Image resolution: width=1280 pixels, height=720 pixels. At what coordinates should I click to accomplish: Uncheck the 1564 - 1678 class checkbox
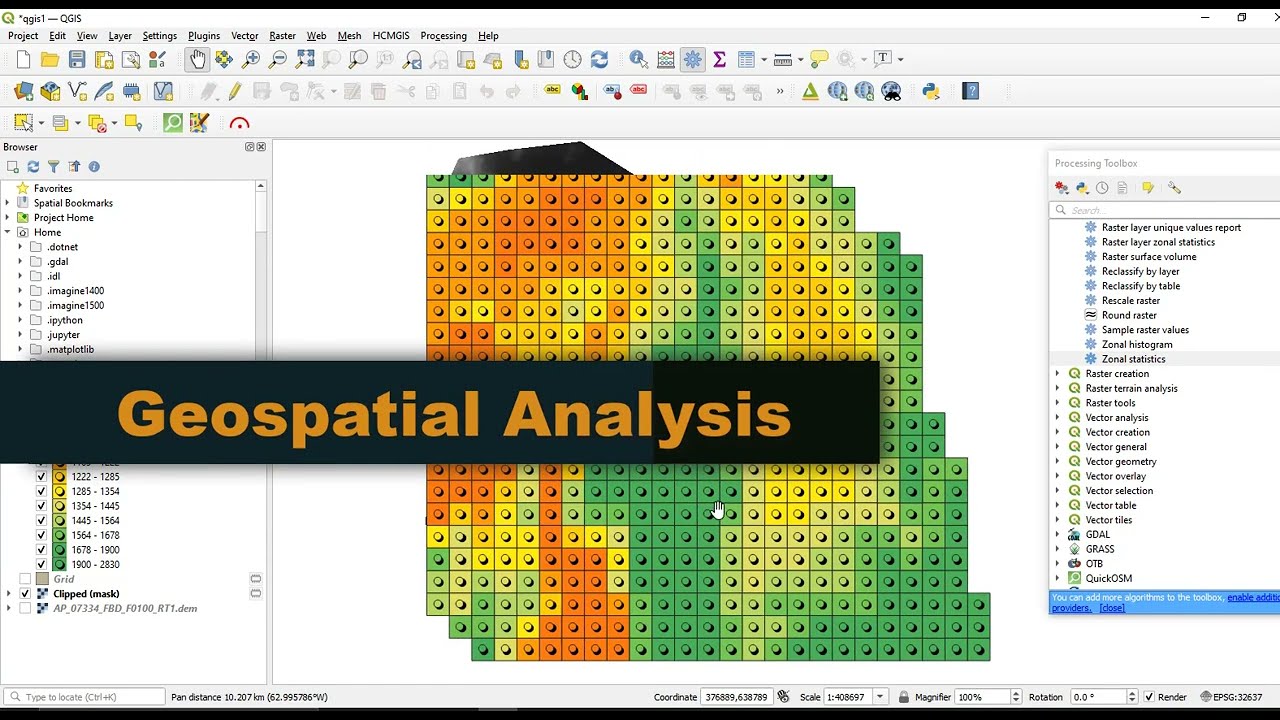pos(41,536)
